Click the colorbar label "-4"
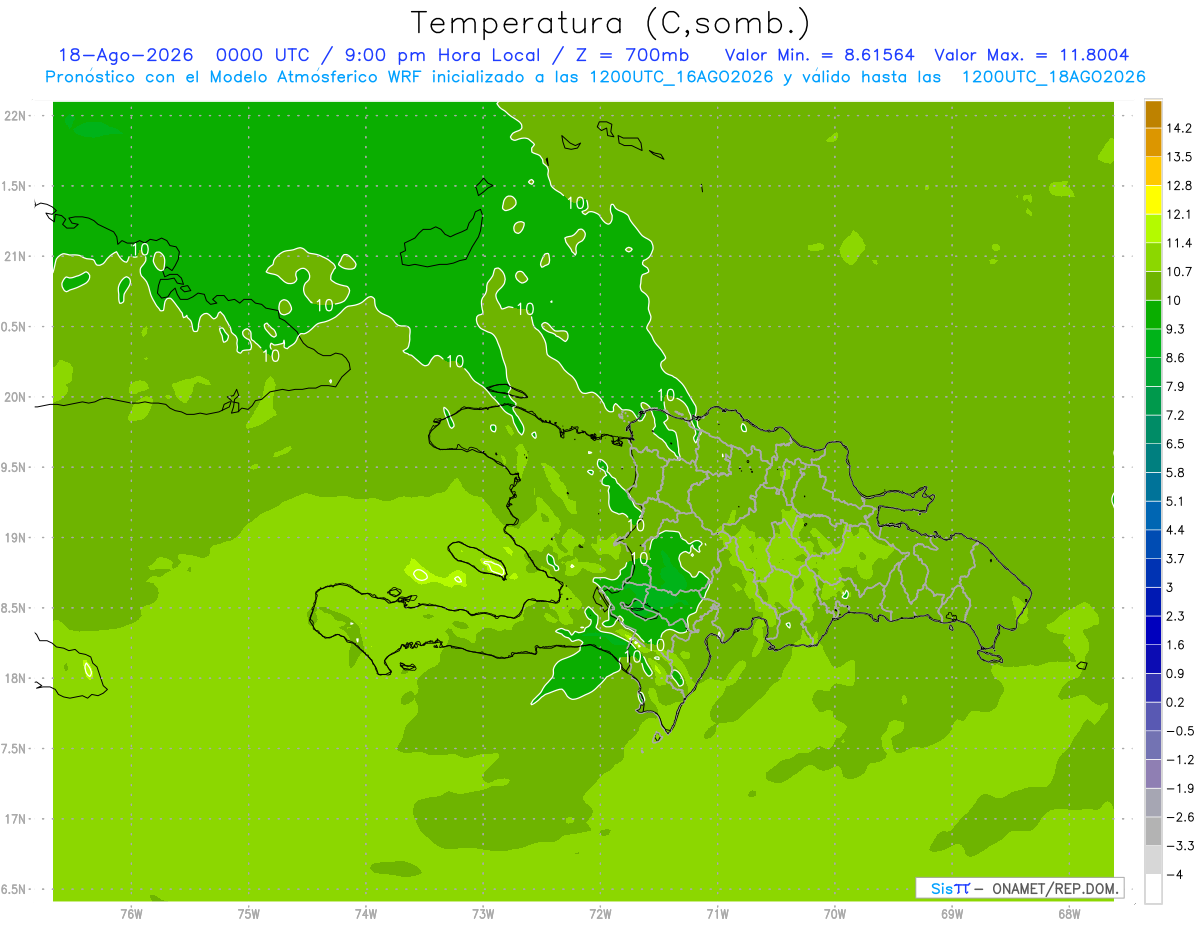This screenshot has width=1200, height=927. pos(1174,875)
